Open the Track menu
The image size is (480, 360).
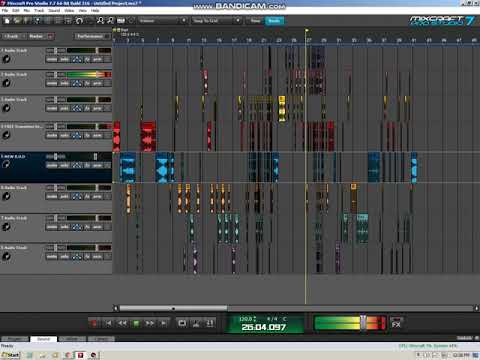(x=39, y=11)
